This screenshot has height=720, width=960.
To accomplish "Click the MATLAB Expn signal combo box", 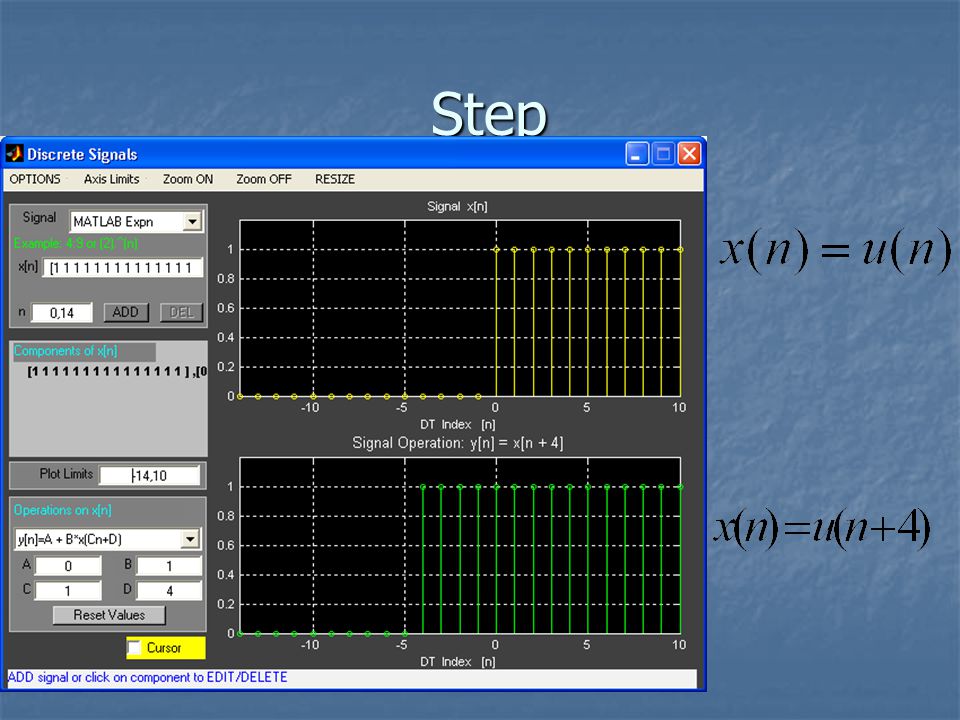I will coord(136,222).
